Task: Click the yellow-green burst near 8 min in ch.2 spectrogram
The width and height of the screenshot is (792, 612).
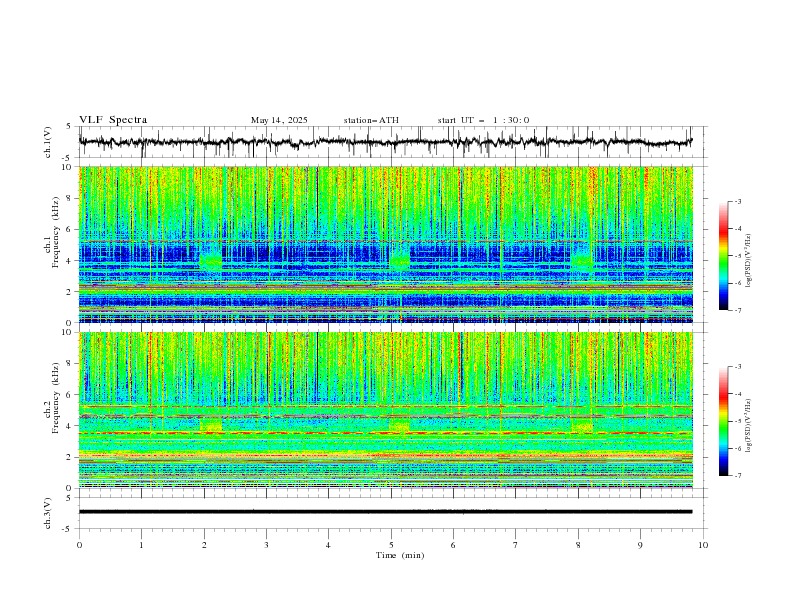Action: (582, 425)
